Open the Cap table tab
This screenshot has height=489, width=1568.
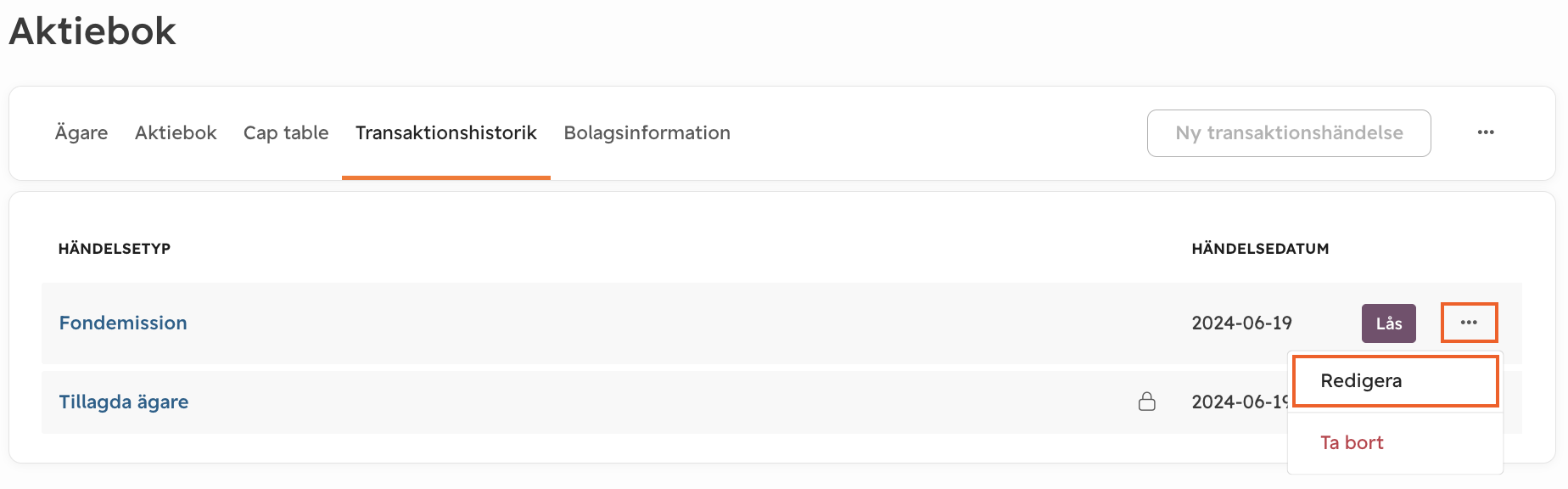click(x=286, y=132)
